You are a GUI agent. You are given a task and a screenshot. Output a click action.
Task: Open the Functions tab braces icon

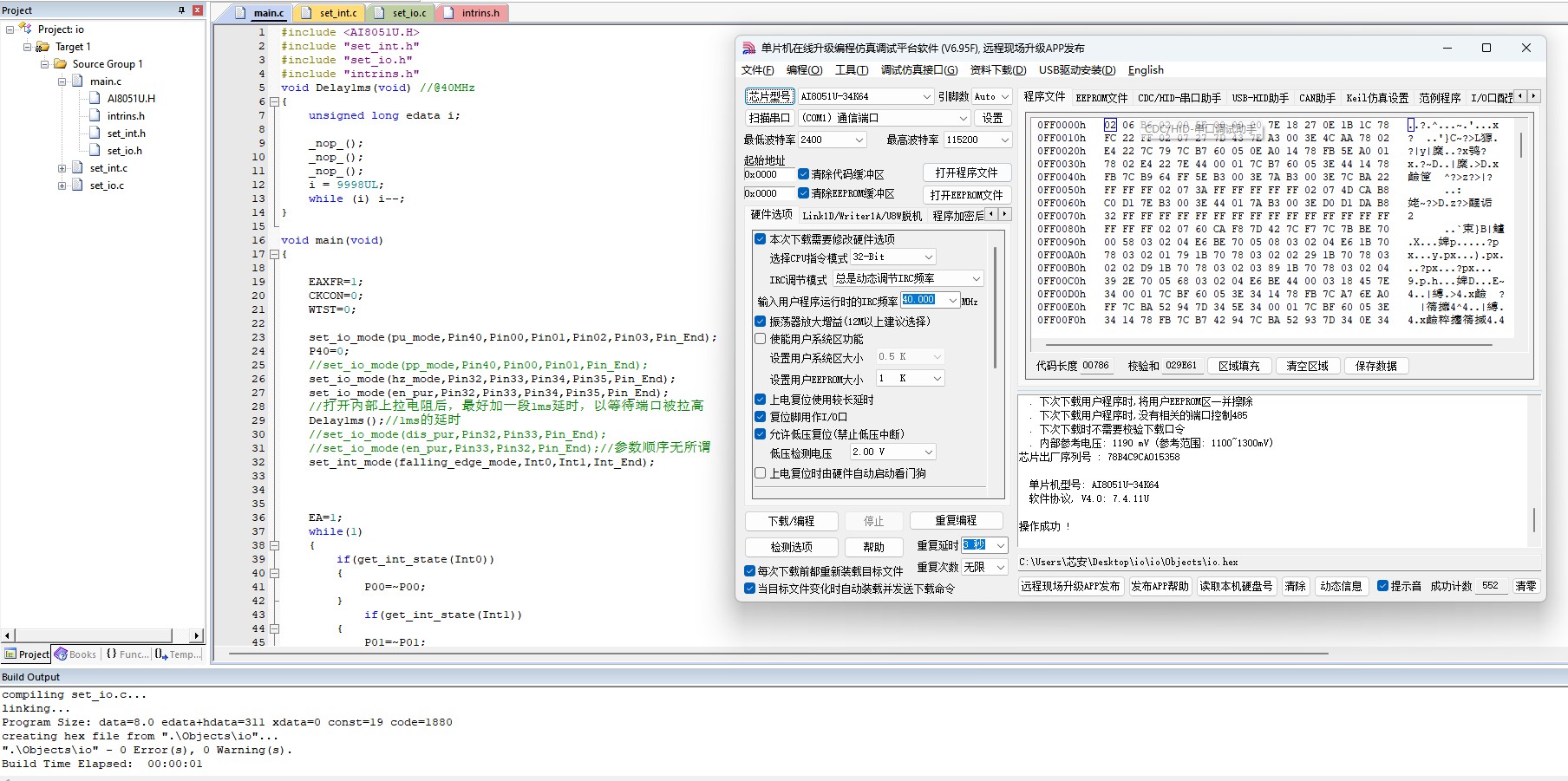coord(112,654)
